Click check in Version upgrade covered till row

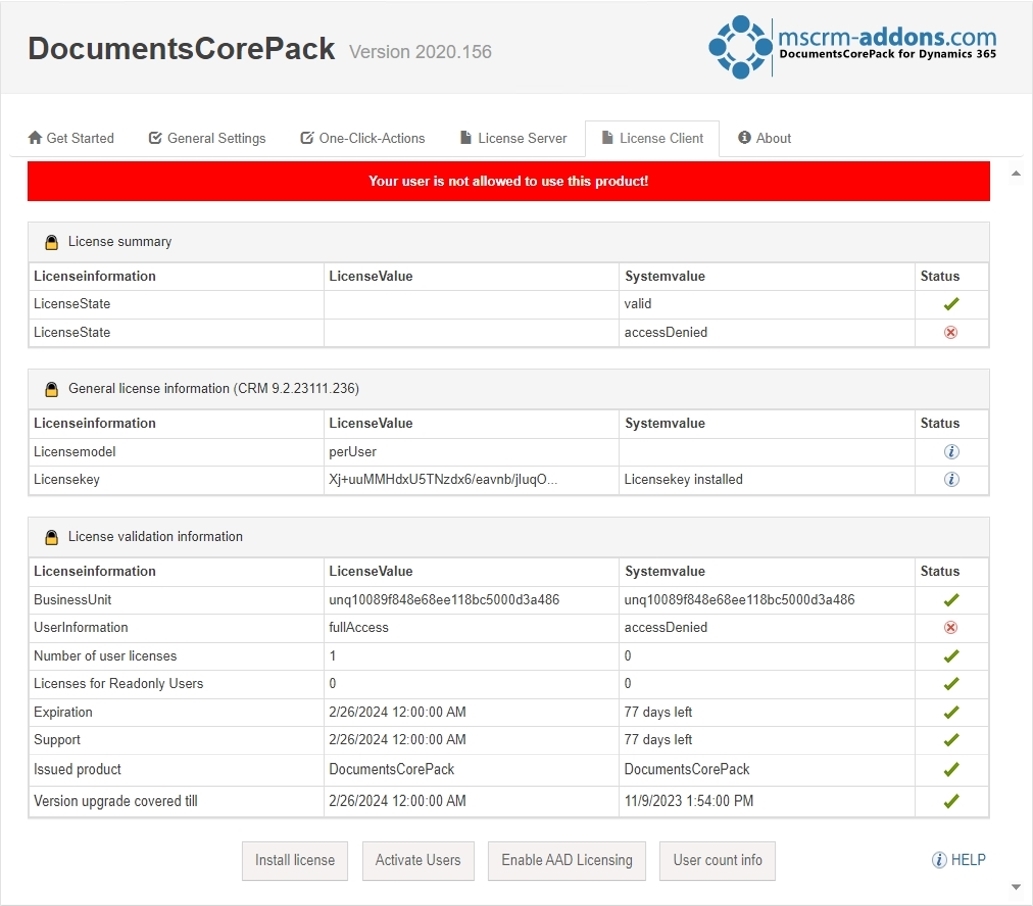[x=951, y=801]
